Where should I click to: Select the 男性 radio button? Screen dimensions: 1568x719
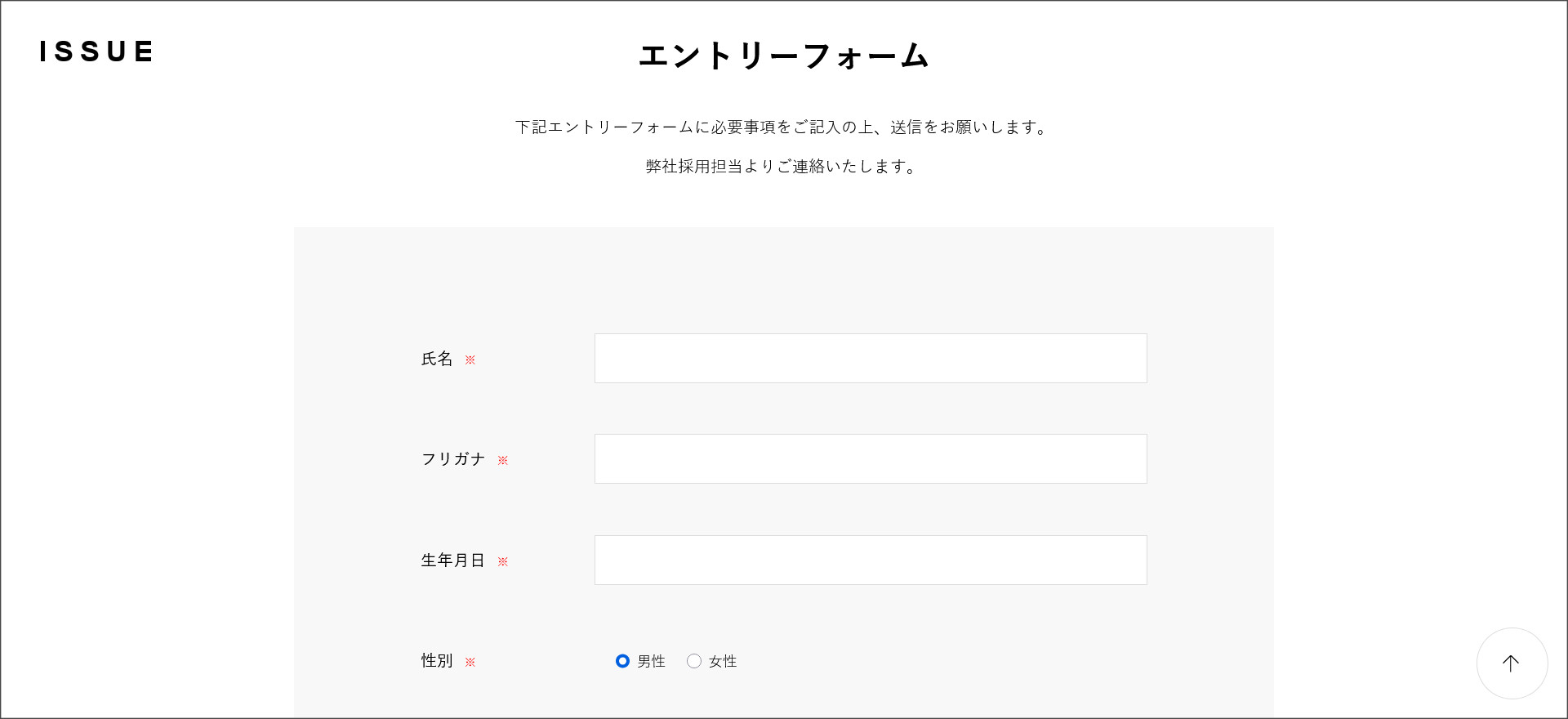point(622,661)
